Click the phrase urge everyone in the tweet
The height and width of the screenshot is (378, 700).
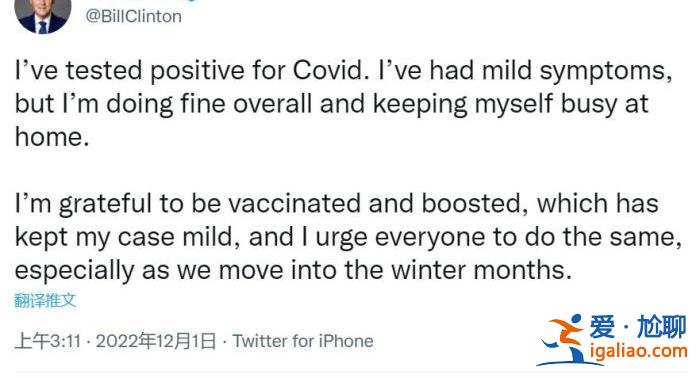pyautogui.click(x=400, y=239)
